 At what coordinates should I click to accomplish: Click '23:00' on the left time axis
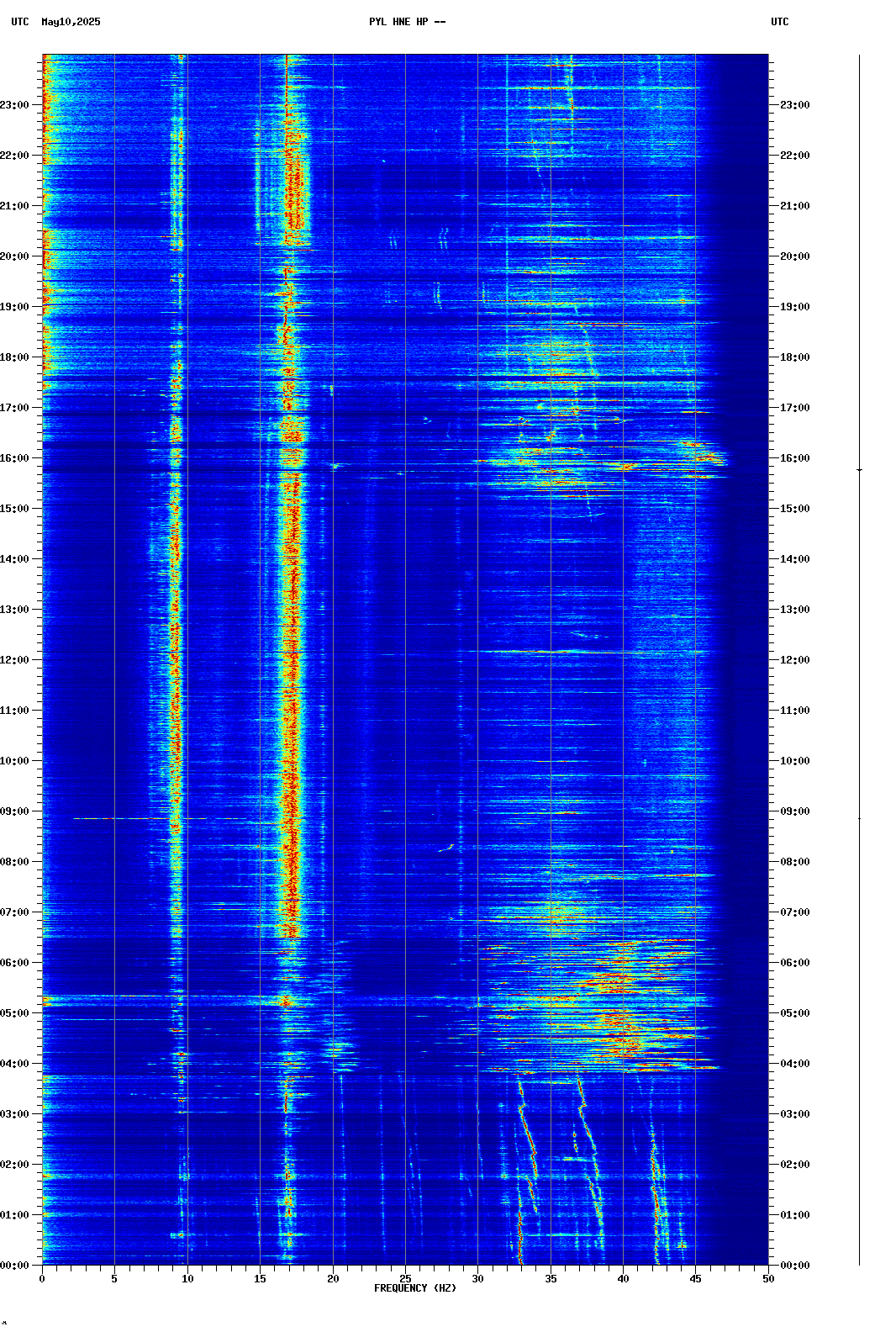(x=14, y=105)
